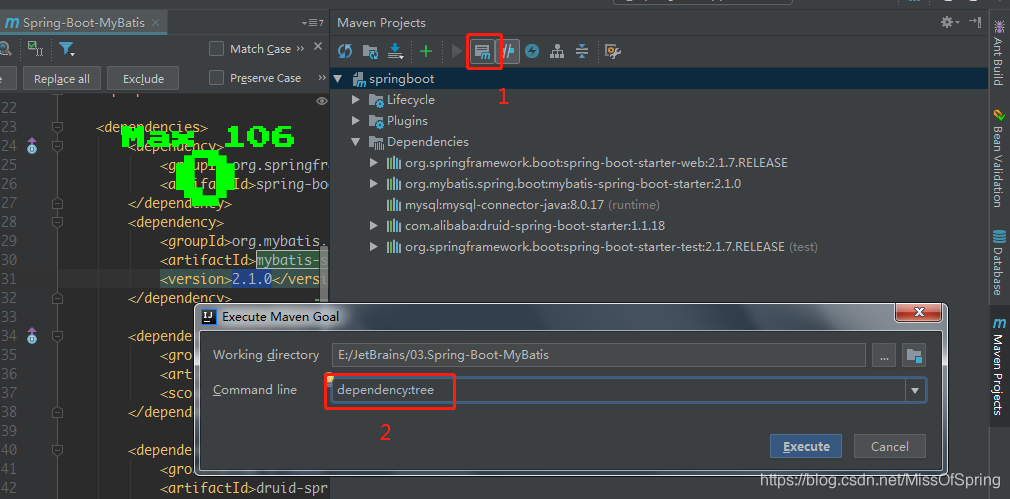Hide the Maven Projects tool window

(x=975, y=23)
